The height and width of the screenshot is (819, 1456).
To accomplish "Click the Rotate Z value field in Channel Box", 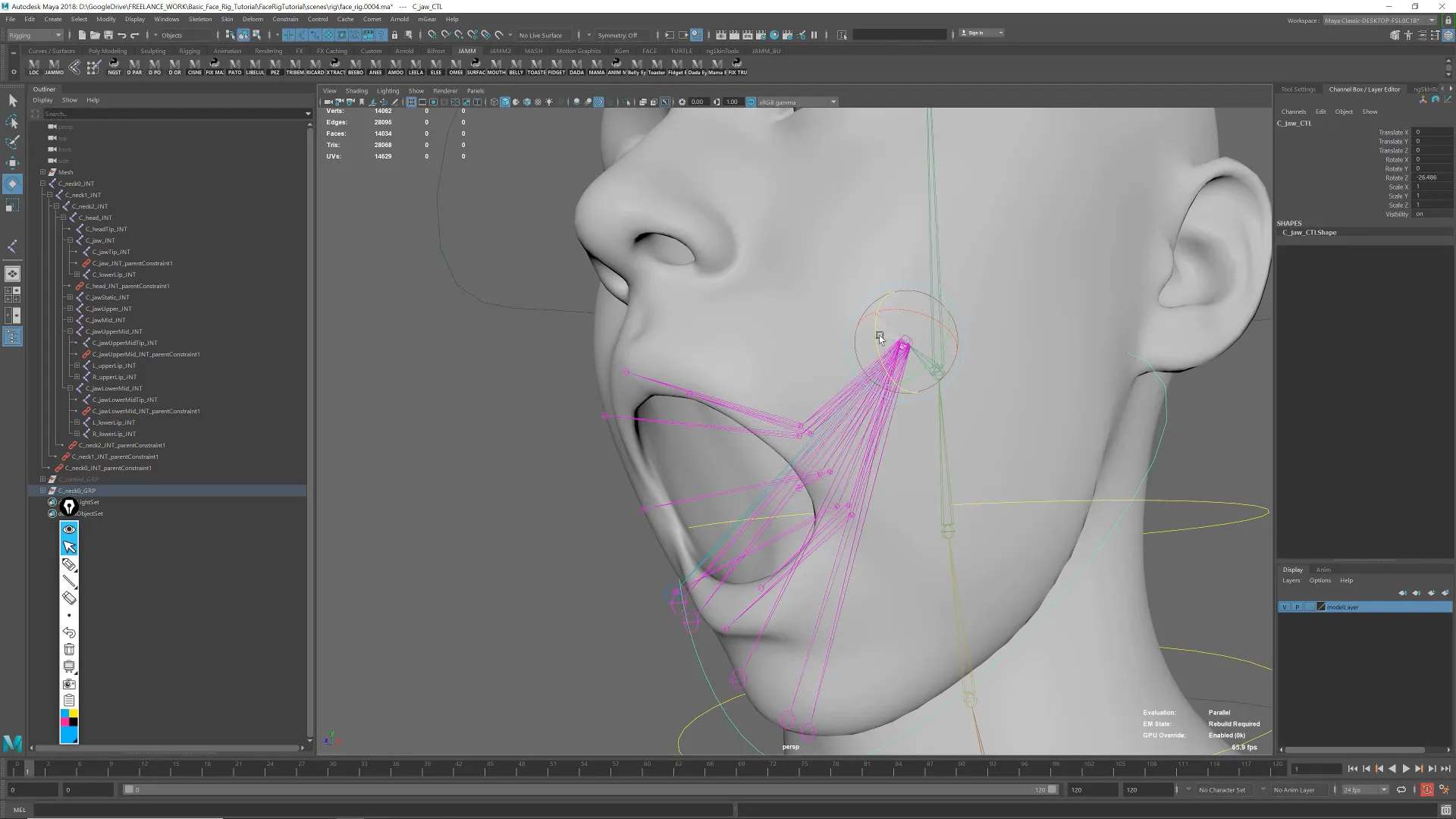I will click(x=1429, y=177).
